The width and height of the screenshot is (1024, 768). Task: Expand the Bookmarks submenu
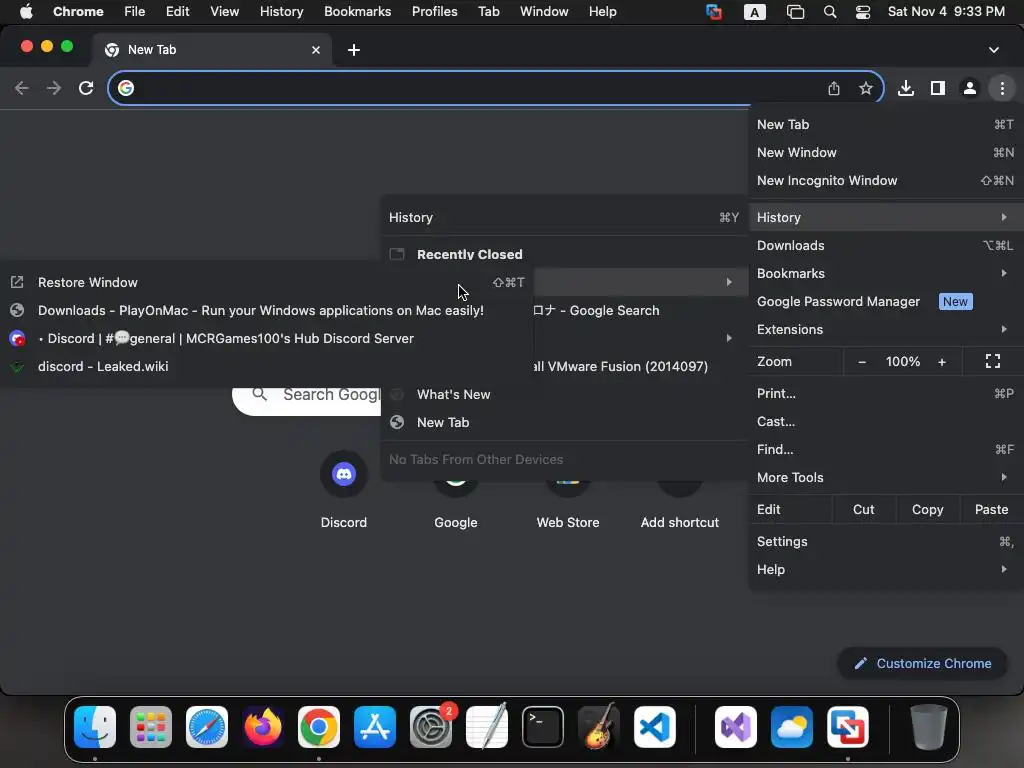tap(885, 274)
